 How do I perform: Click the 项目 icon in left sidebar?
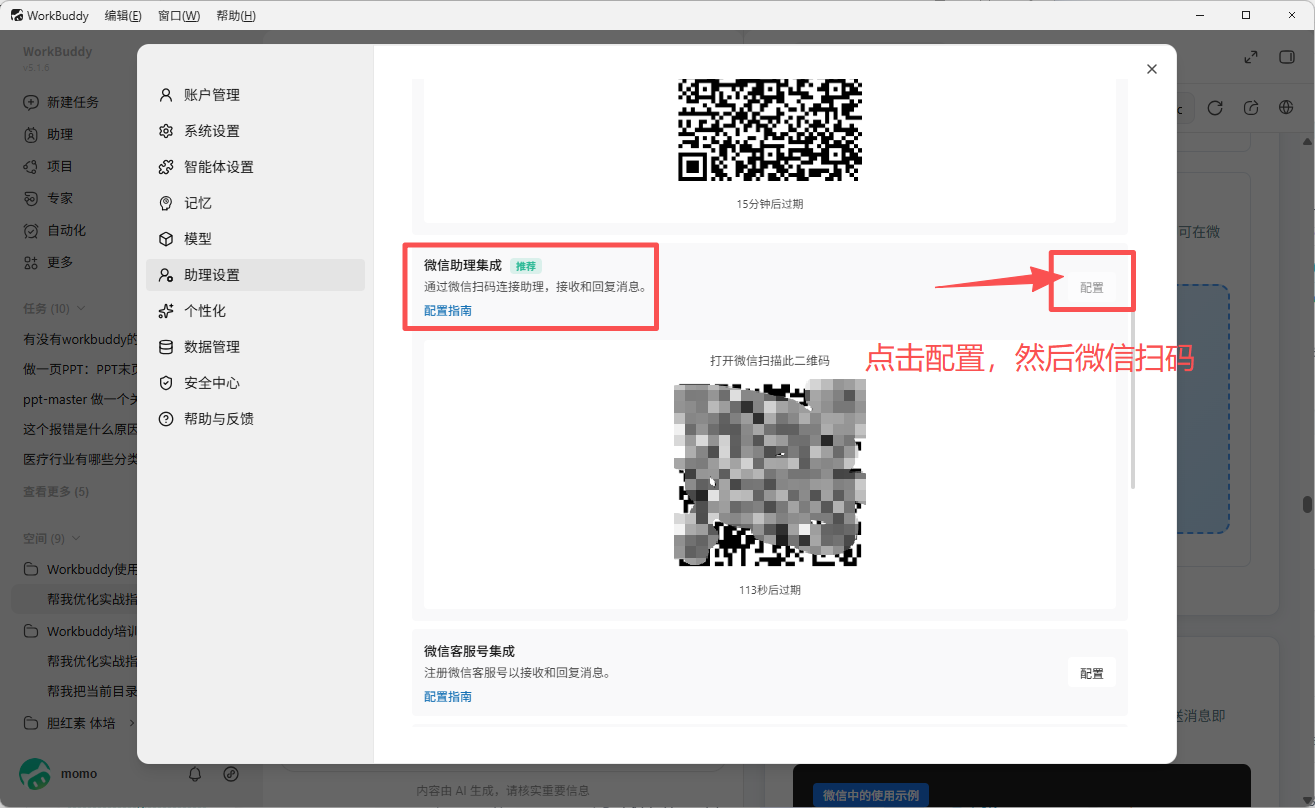pos(31,166)
